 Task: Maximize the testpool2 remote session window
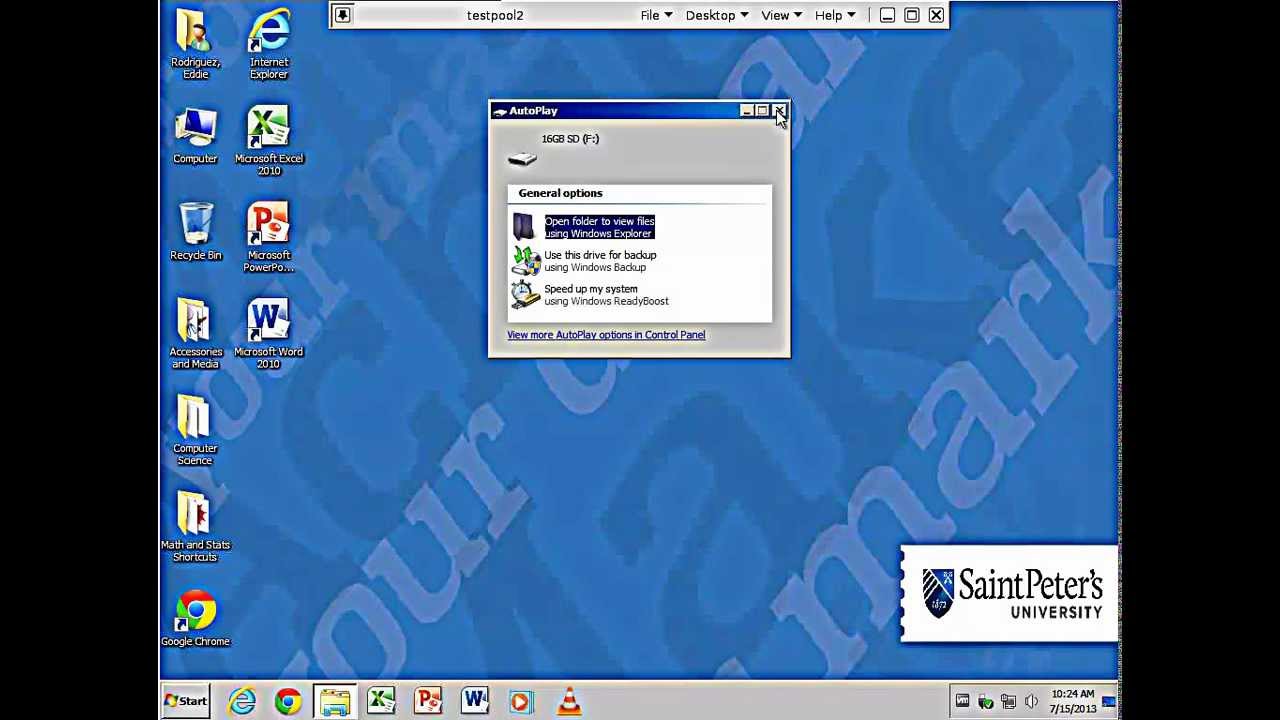912,15
